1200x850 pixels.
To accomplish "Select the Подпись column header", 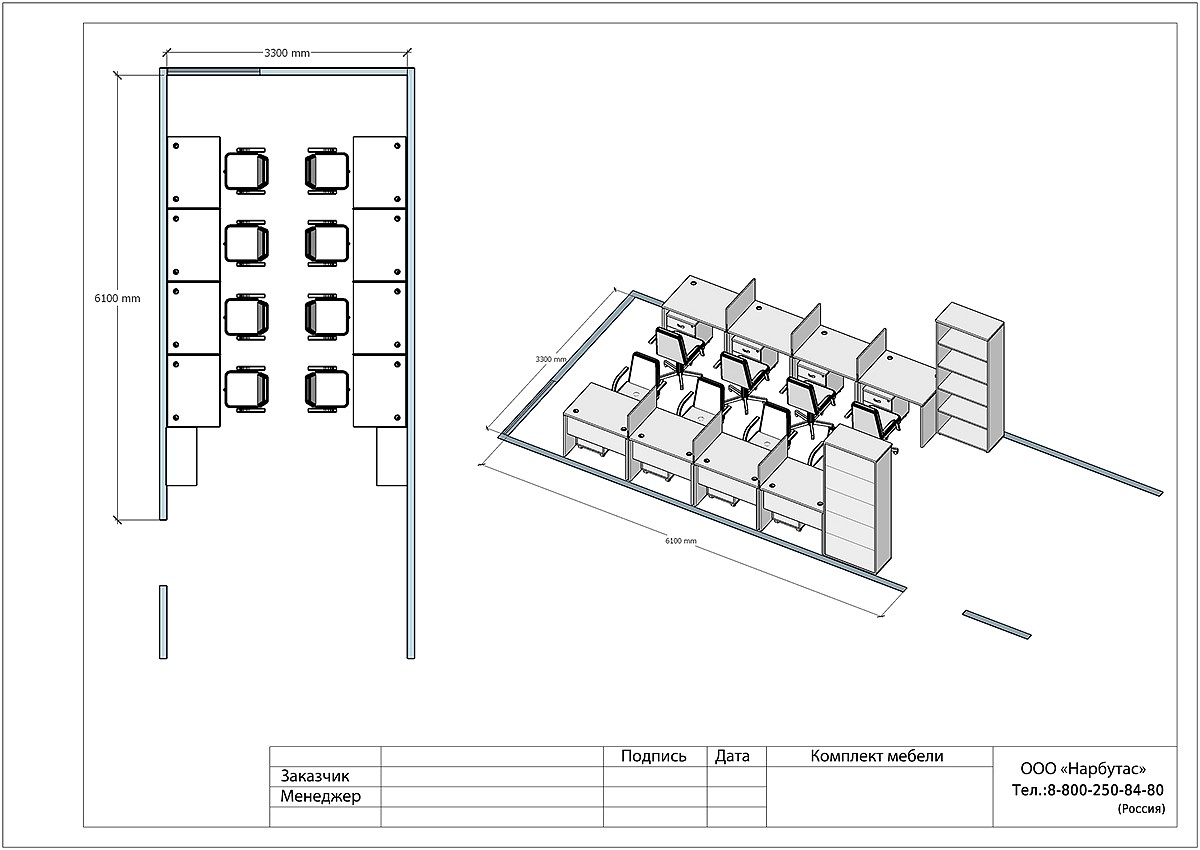I will [x=654, y=757].
